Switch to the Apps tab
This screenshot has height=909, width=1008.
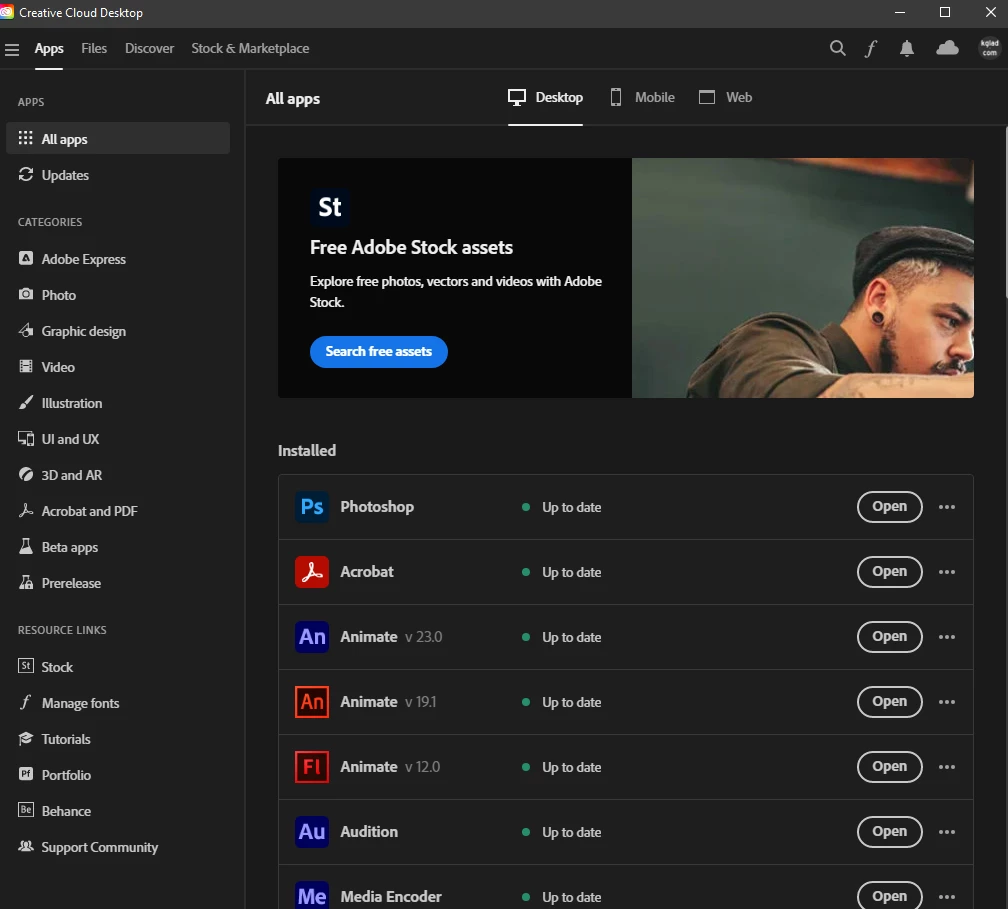[49, 48]
